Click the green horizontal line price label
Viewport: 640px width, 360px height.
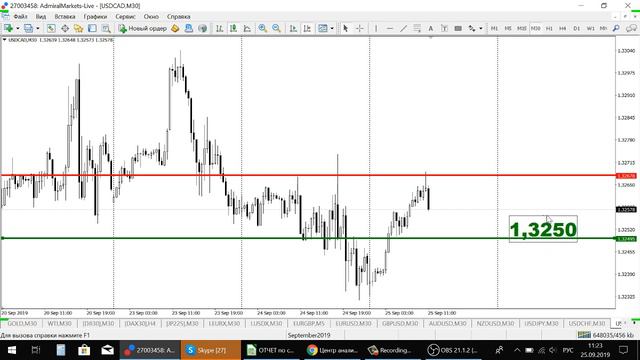626,239
